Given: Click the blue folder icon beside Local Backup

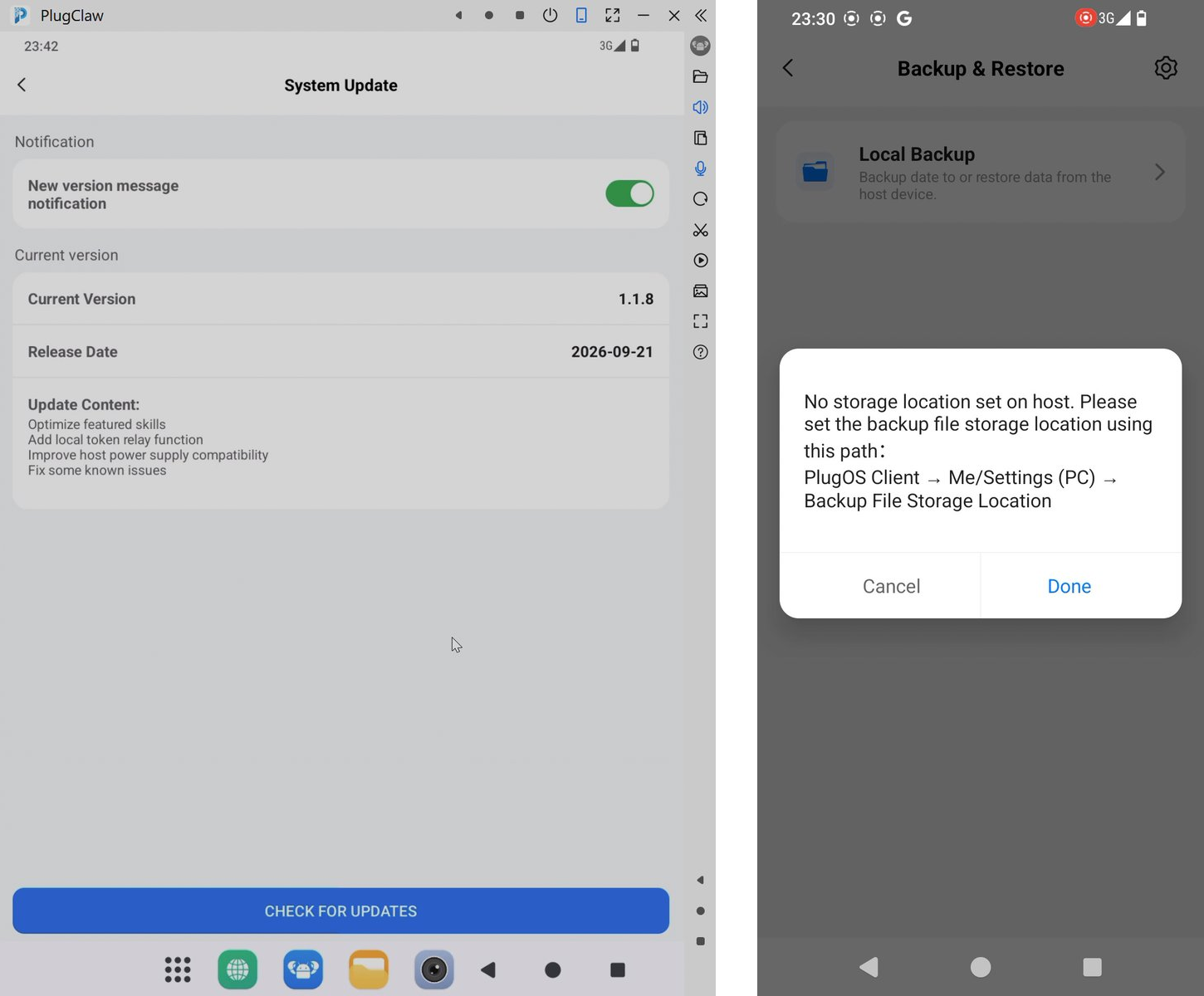Looking at the screenshot, I should click(x=815, y=172).
